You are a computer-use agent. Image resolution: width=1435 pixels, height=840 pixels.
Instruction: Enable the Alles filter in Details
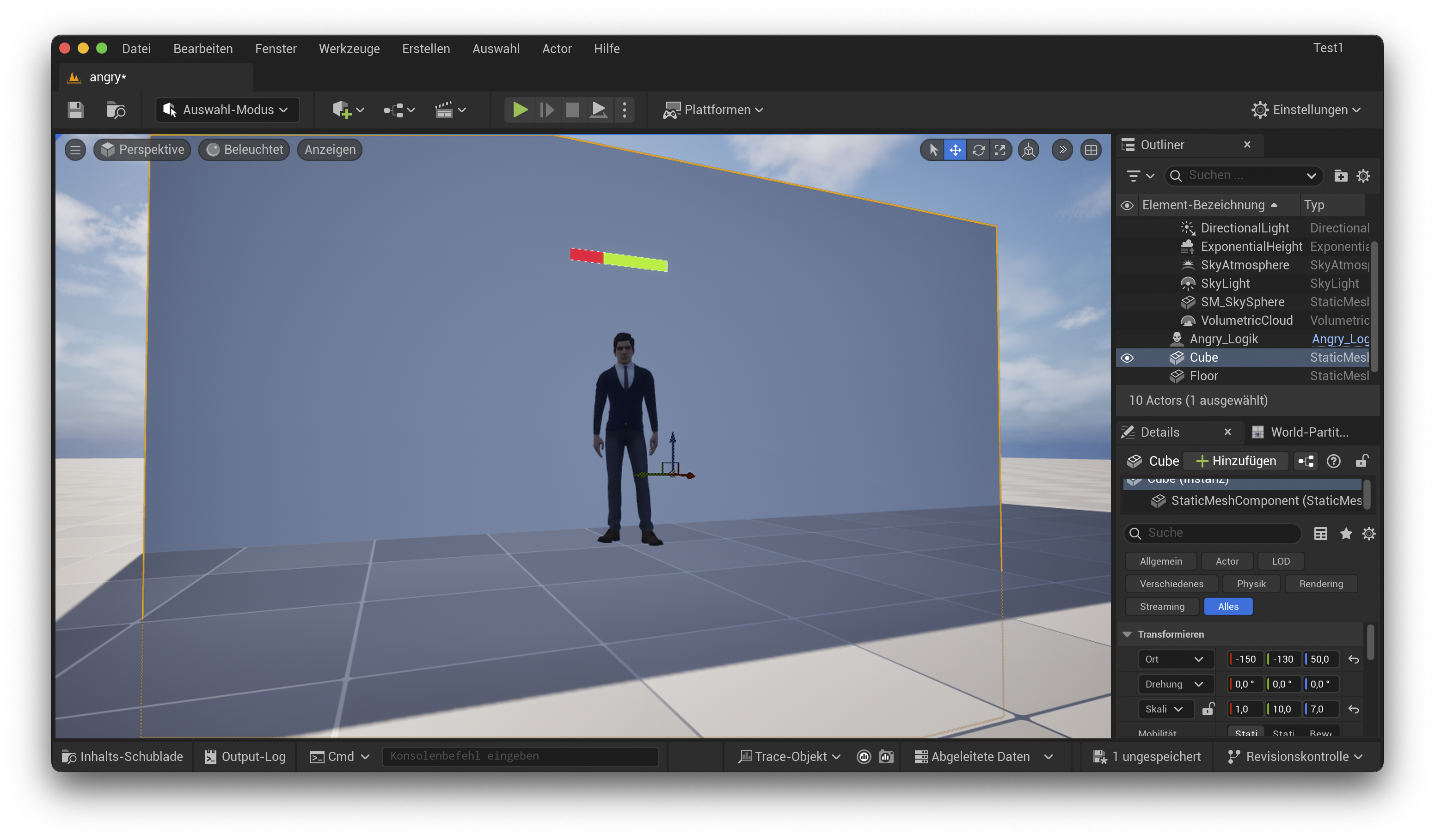[x=1228, y=607]
